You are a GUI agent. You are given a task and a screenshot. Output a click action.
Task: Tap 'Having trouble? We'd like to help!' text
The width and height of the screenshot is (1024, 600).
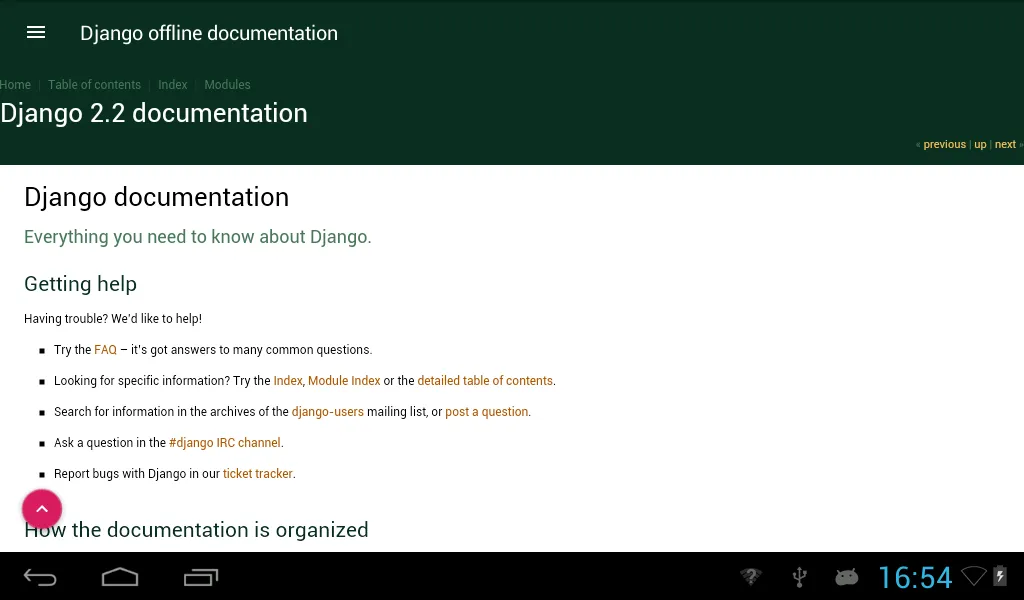[113, 319]
